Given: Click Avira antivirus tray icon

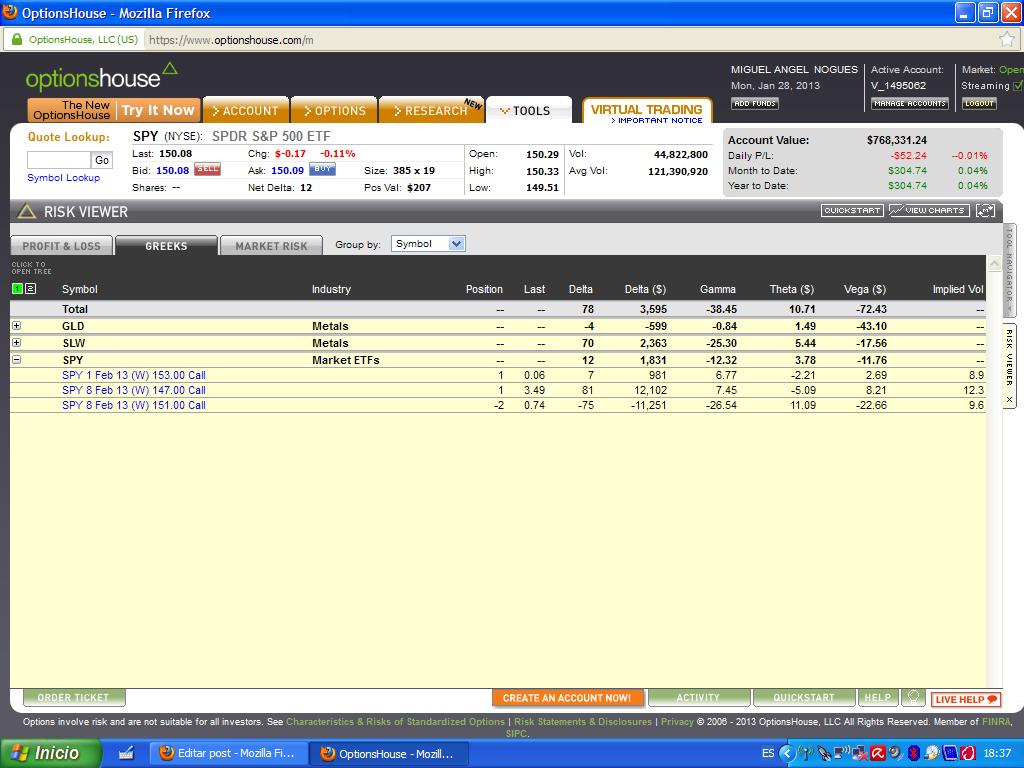Looking at the screenshot, I should pyautogui.click(x=878, y=753).
